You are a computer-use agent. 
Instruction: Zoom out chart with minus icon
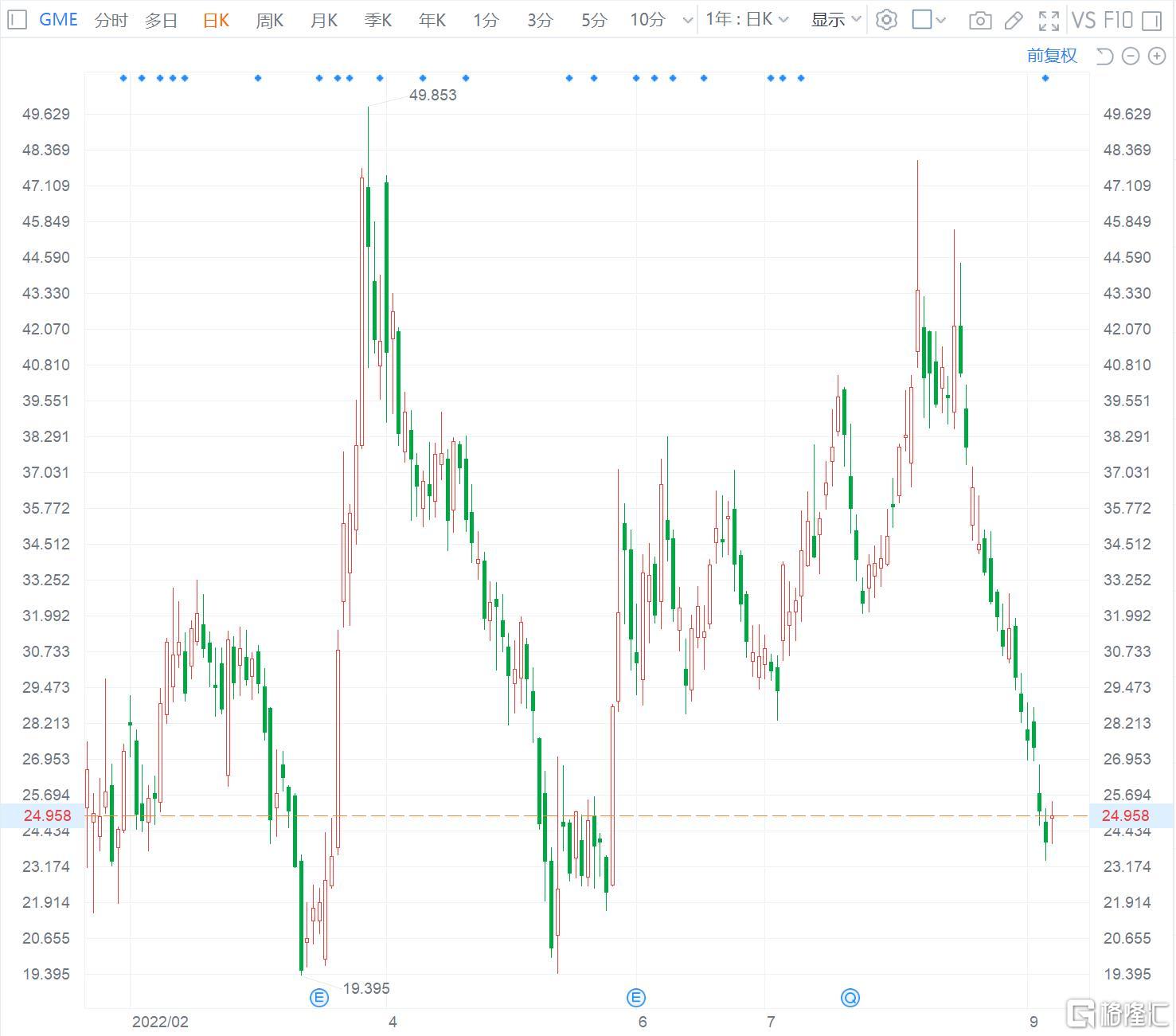point(1131,56)
